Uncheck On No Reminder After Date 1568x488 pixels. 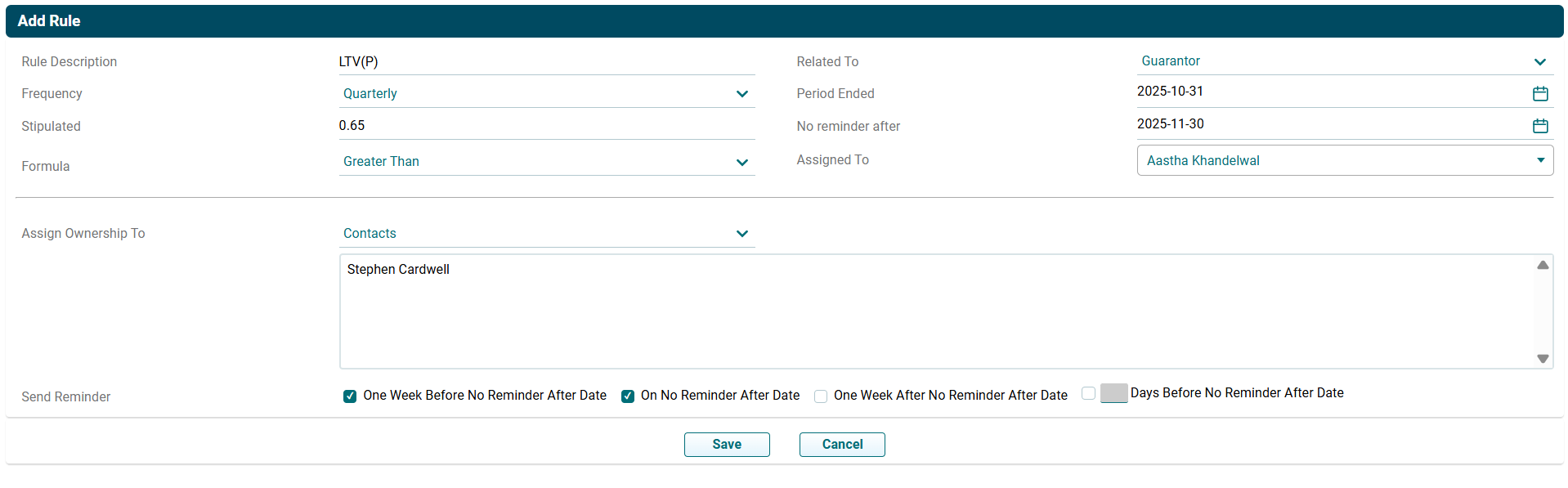(x=628, y=396)
